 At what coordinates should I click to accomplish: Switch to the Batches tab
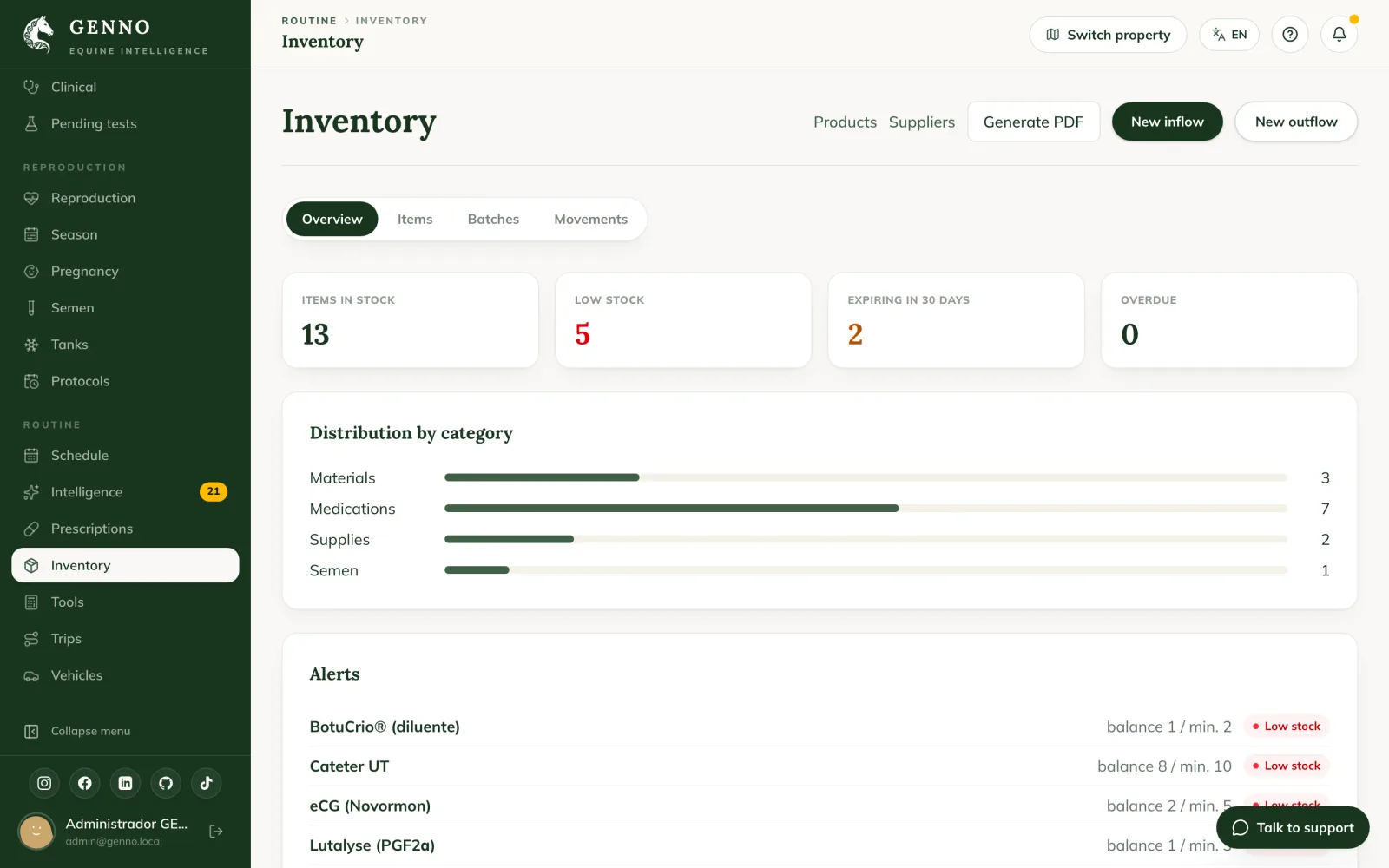(493, 219)
